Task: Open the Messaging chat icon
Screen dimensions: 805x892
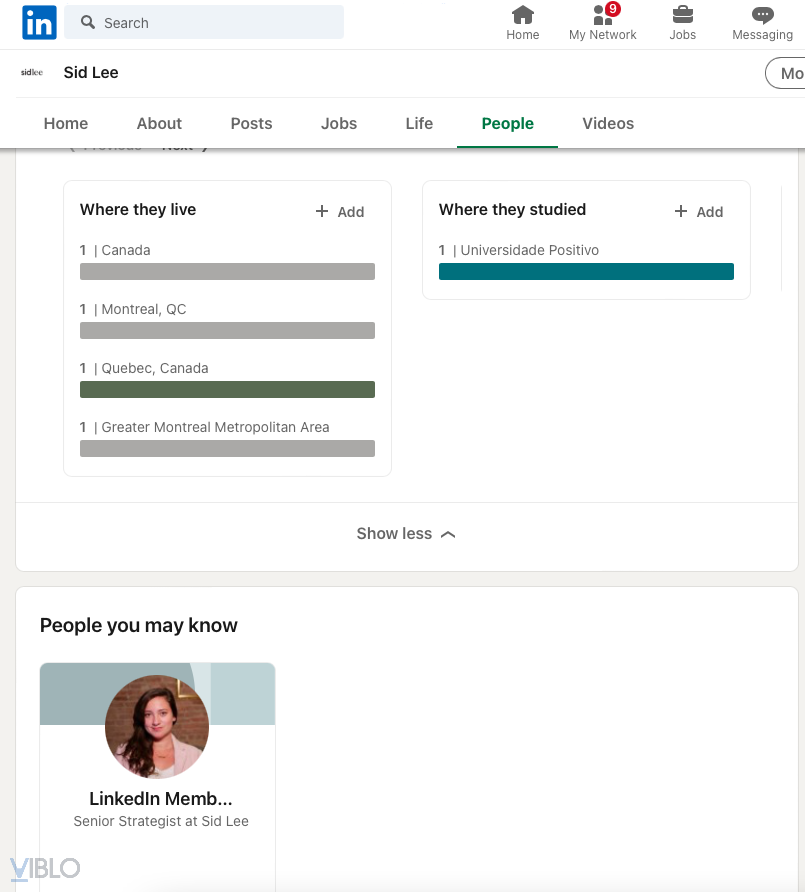Action: coord(762,15)
